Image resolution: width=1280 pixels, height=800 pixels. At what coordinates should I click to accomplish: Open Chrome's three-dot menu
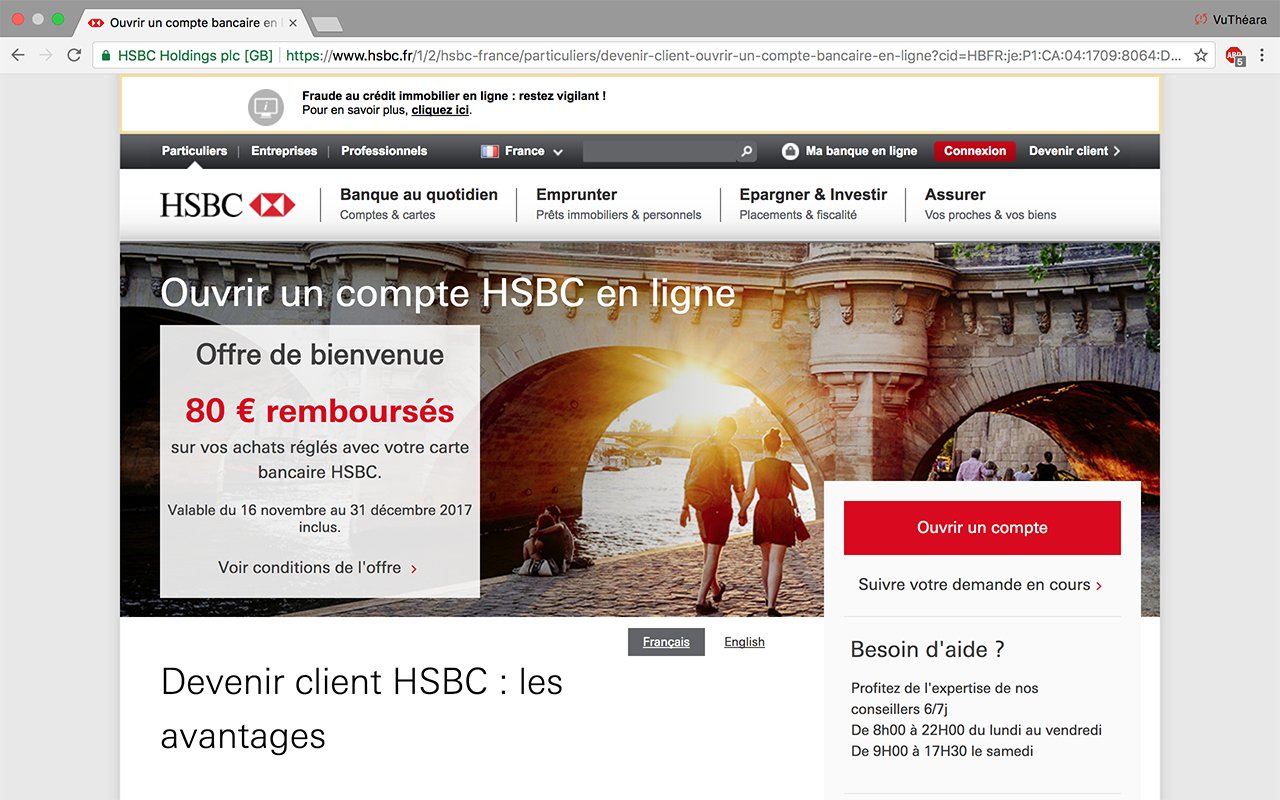pos(1263,56)
